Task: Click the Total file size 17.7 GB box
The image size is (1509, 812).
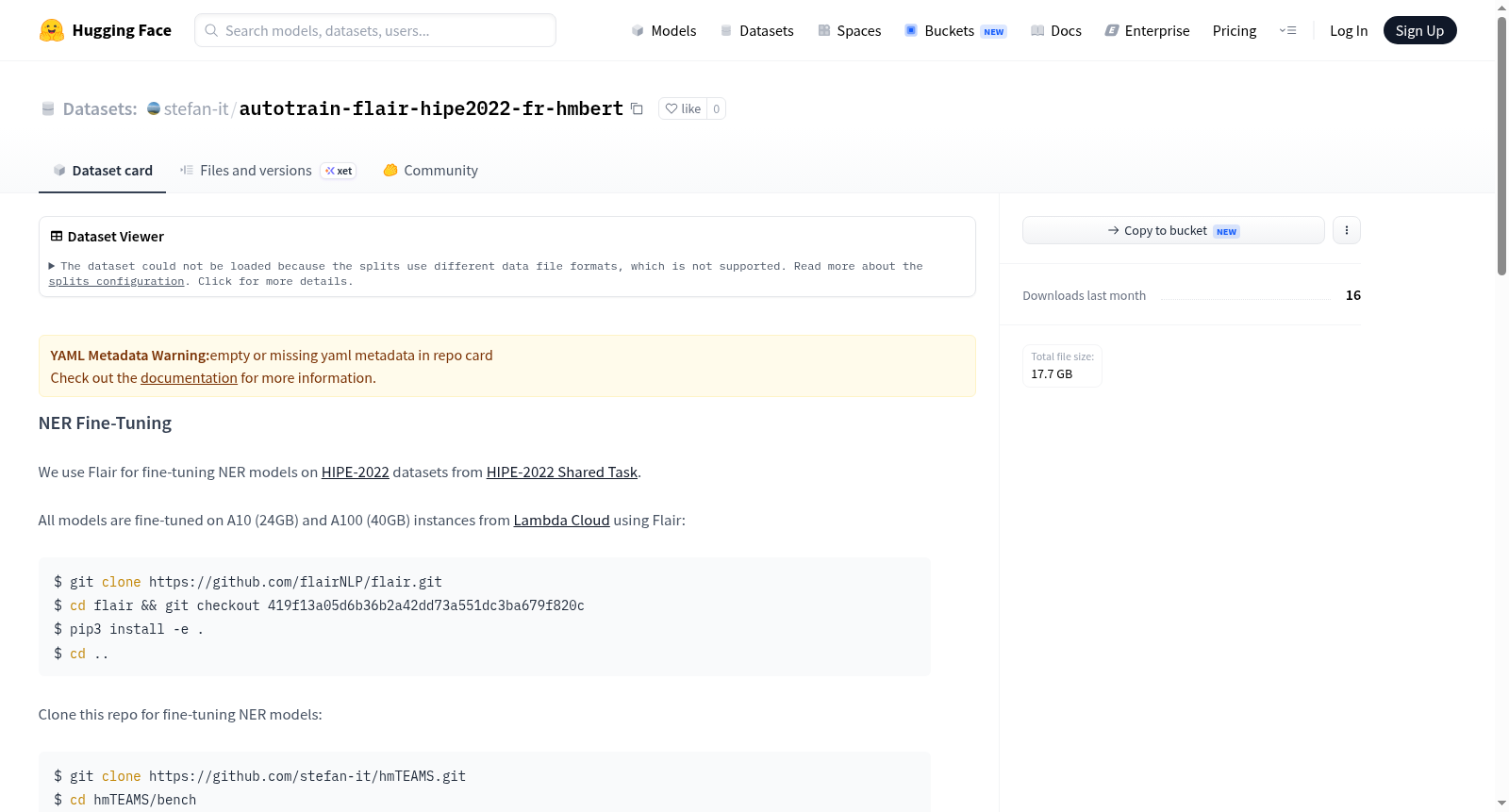Action: pyautogui.click(x=1062, y=366)
